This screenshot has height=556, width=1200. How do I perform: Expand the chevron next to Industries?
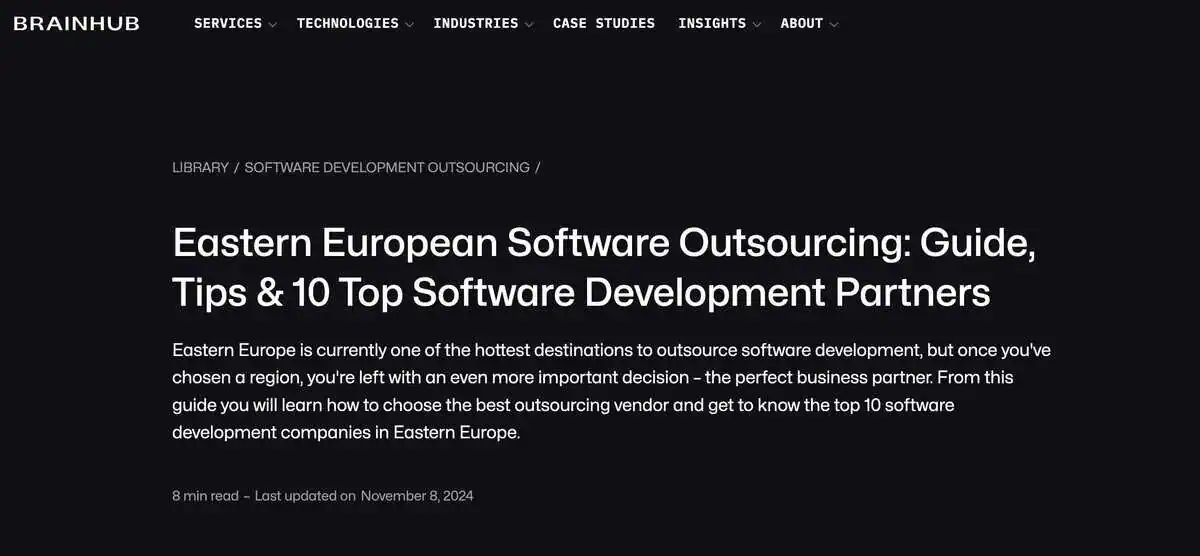[x=529, y=24]
